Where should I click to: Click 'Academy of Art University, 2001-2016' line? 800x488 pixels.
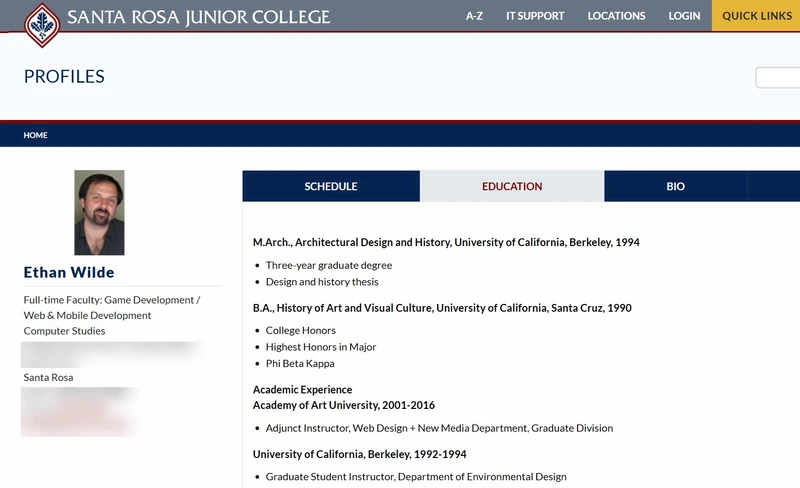(344, 405)
